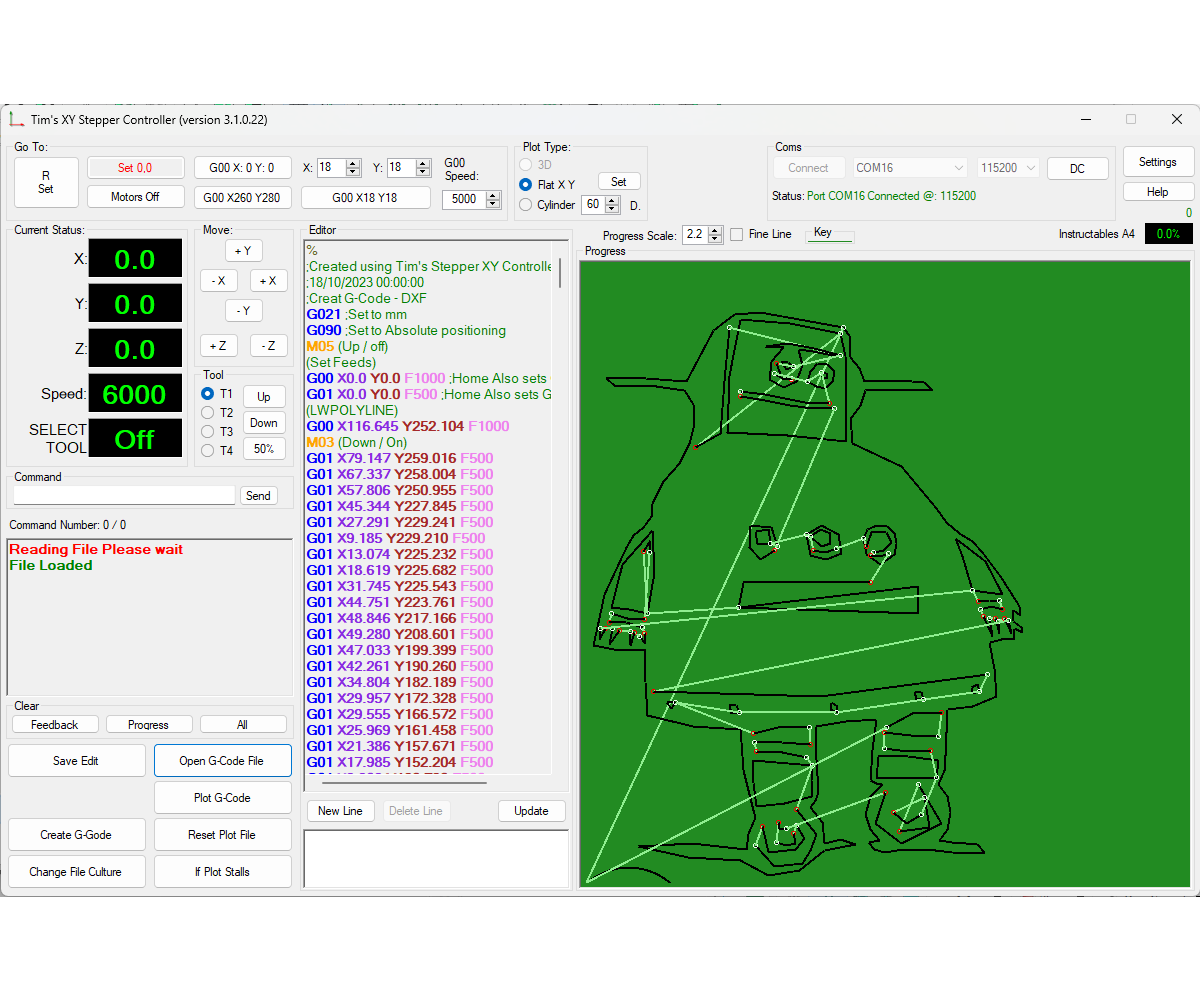1200x1000 pixels.
Task: Increase the G00 Speed with the spinner
Action: click(491, 194)
